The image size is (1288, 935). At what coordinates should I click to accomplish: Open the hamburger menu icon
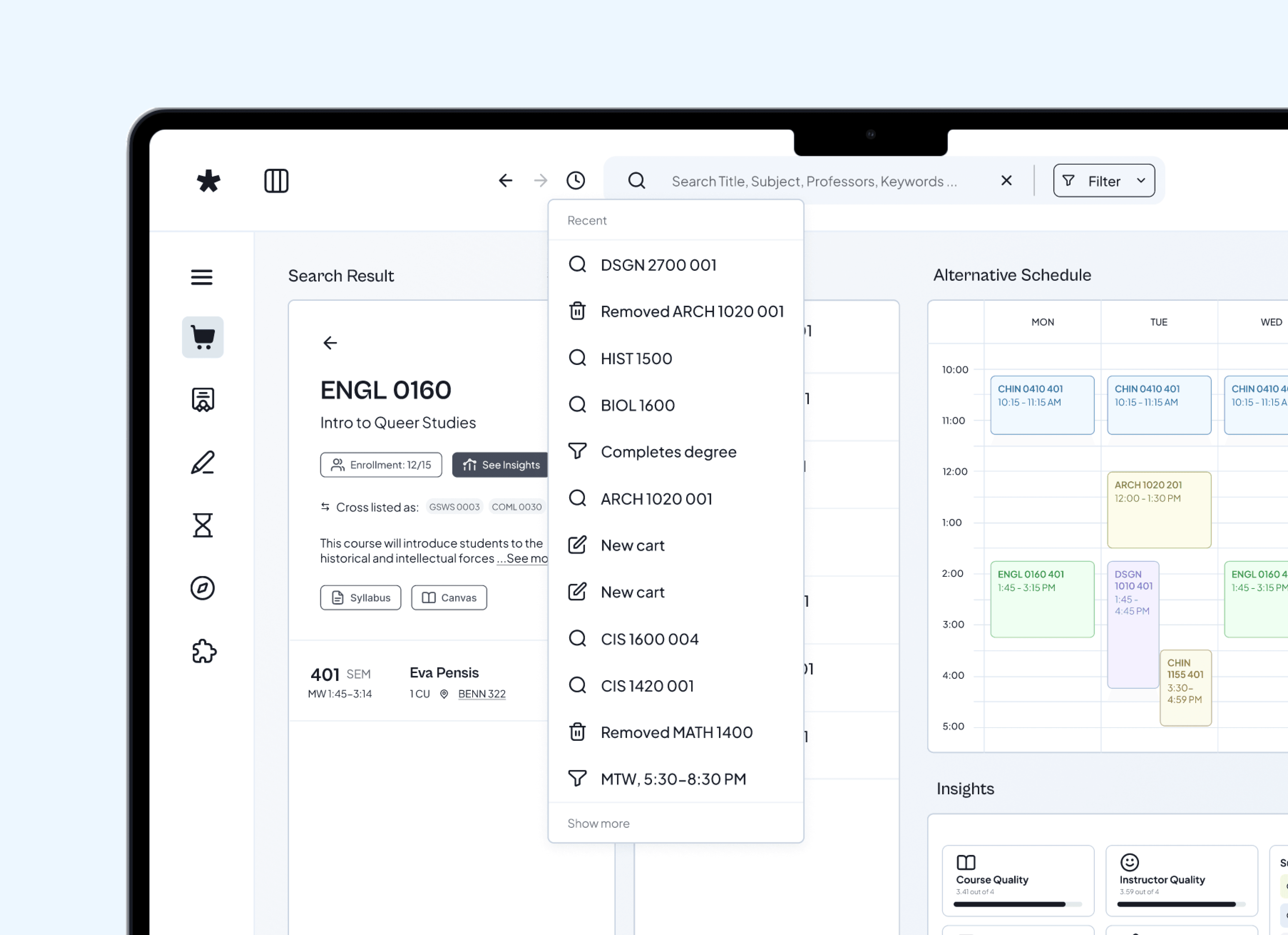pyautogui.click(x=202, y=277)
